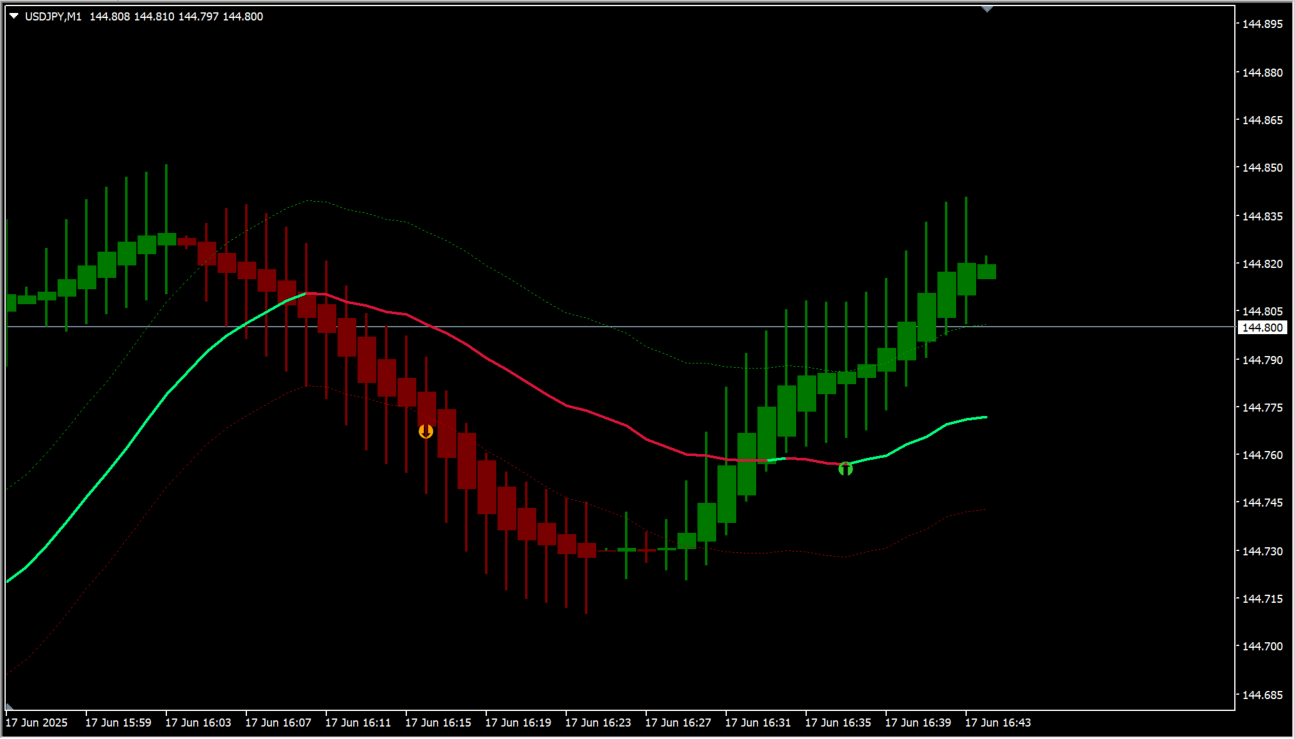The height and width of the screenshot is (739, 1295).
Task: Click the open price value 144.808
Action: 109,16
